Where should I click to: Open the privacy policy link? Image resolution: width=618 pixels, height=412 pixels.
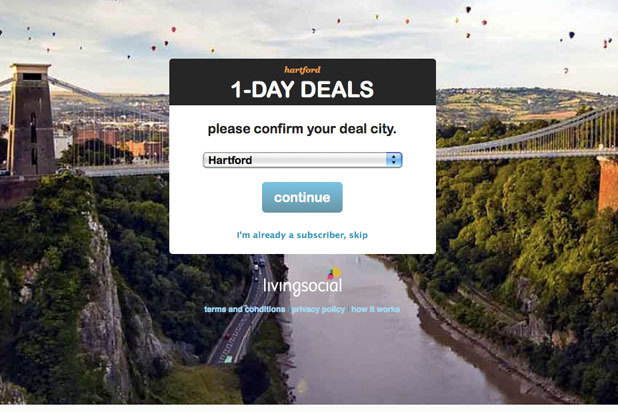point(318,309)
